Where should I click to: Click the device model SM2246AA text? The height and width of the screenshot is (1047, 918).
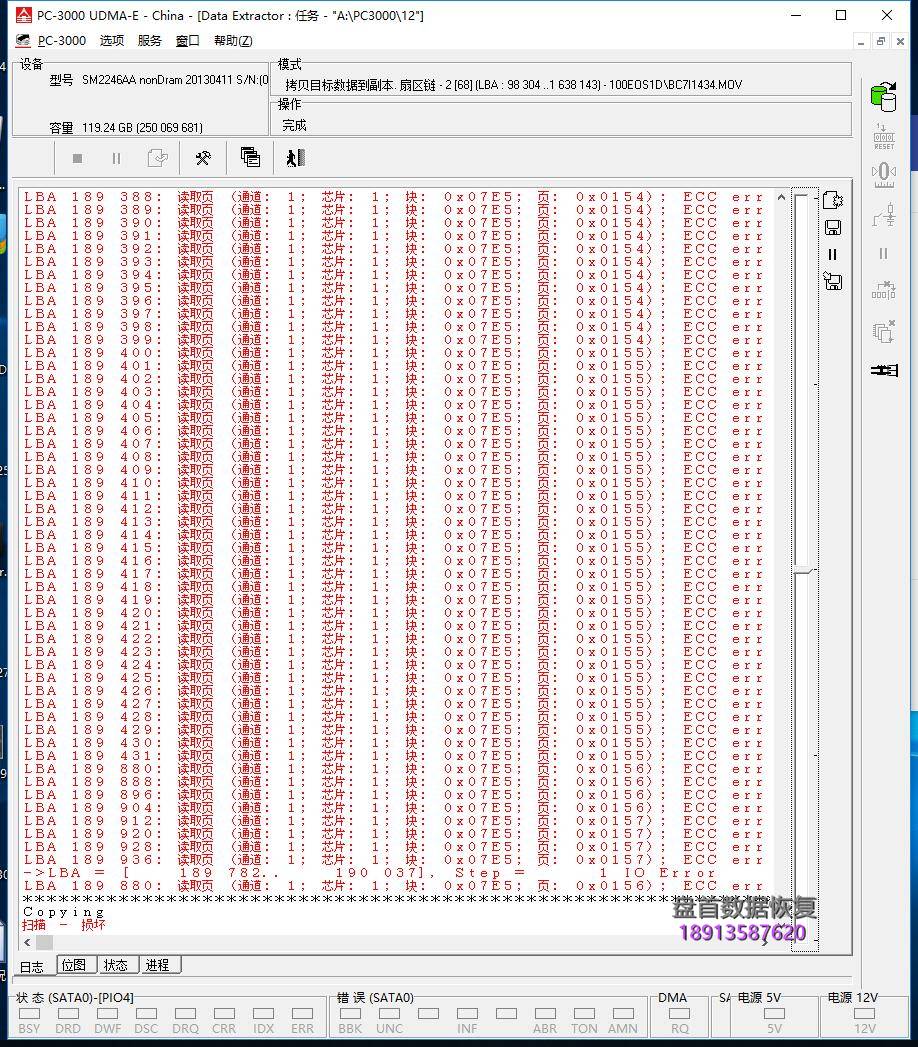click(x=175, y=80)
